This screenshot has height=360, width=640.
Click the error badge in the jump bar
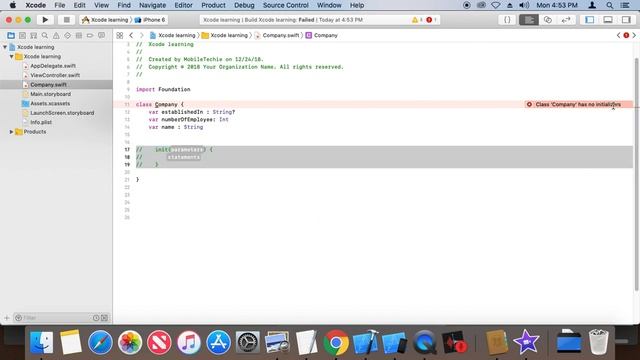coord(626,36)
